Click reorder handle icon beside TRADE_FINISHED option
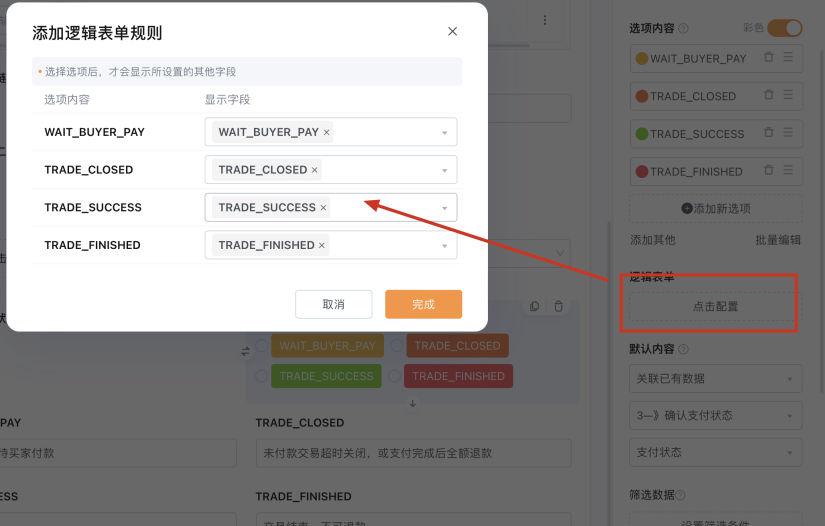The image size is (825, 526). tap(788, 170)
